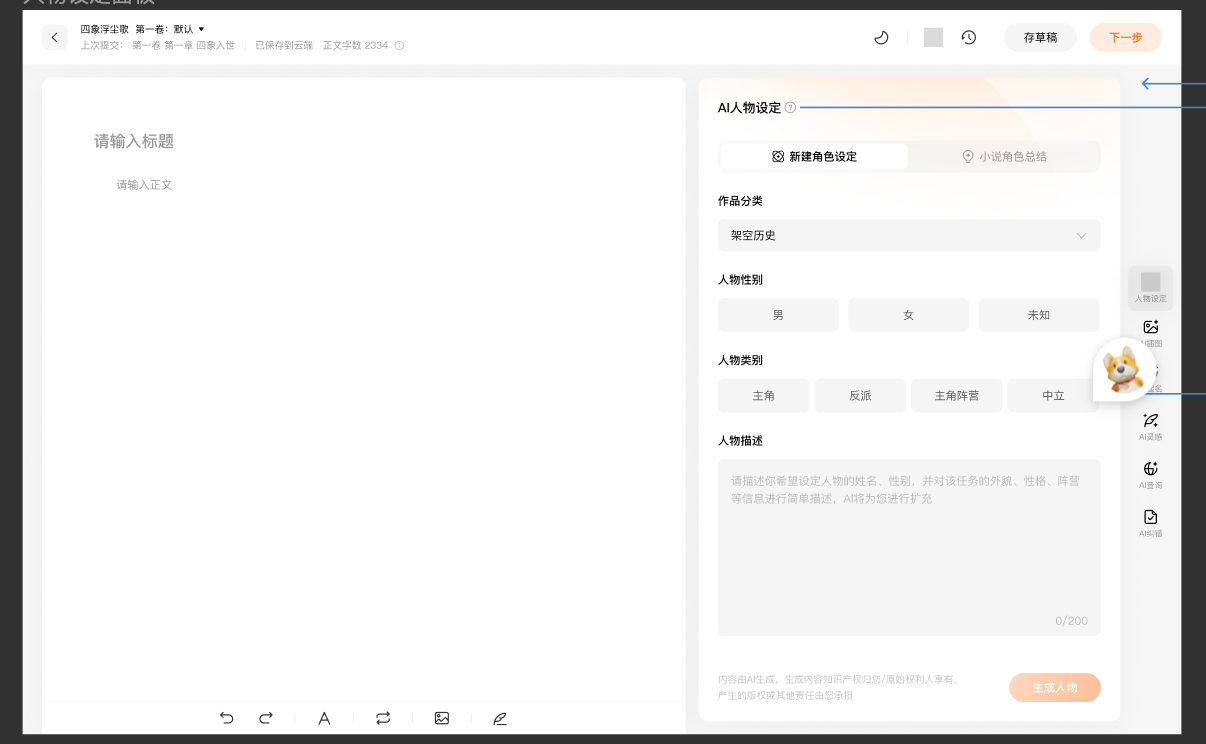Open AI灵感 inspiration tool

pyautogui.click(x=1150, y=425)
